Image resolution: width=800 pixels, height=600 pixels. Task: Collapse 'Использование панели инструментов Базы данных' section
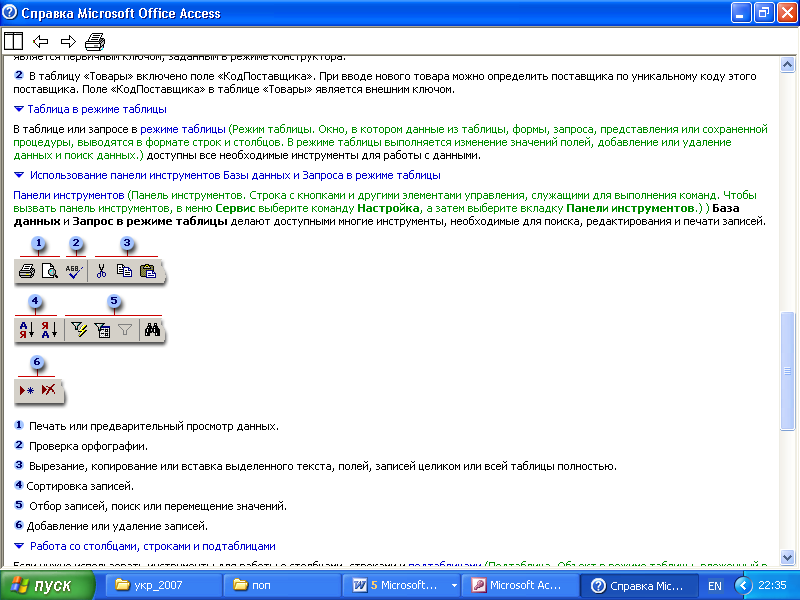point(228,175)
